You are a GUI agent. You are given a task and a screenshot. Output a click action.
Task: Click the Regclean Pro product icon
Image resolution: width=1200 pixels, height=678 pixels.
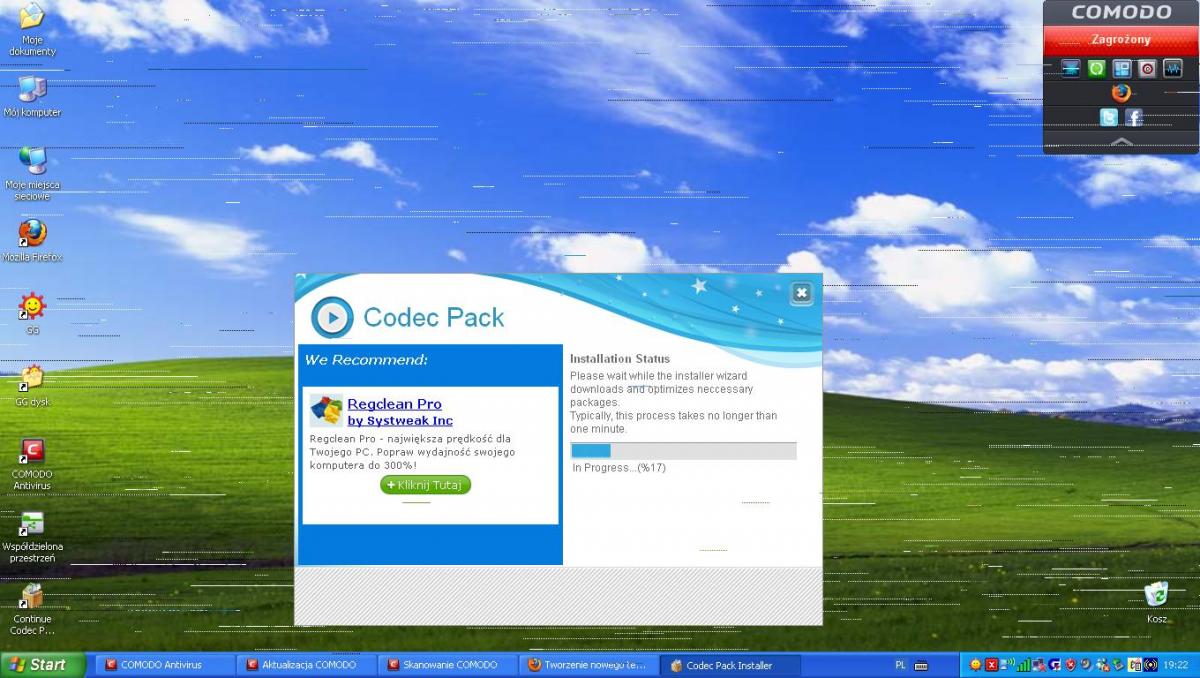[326, 410]
